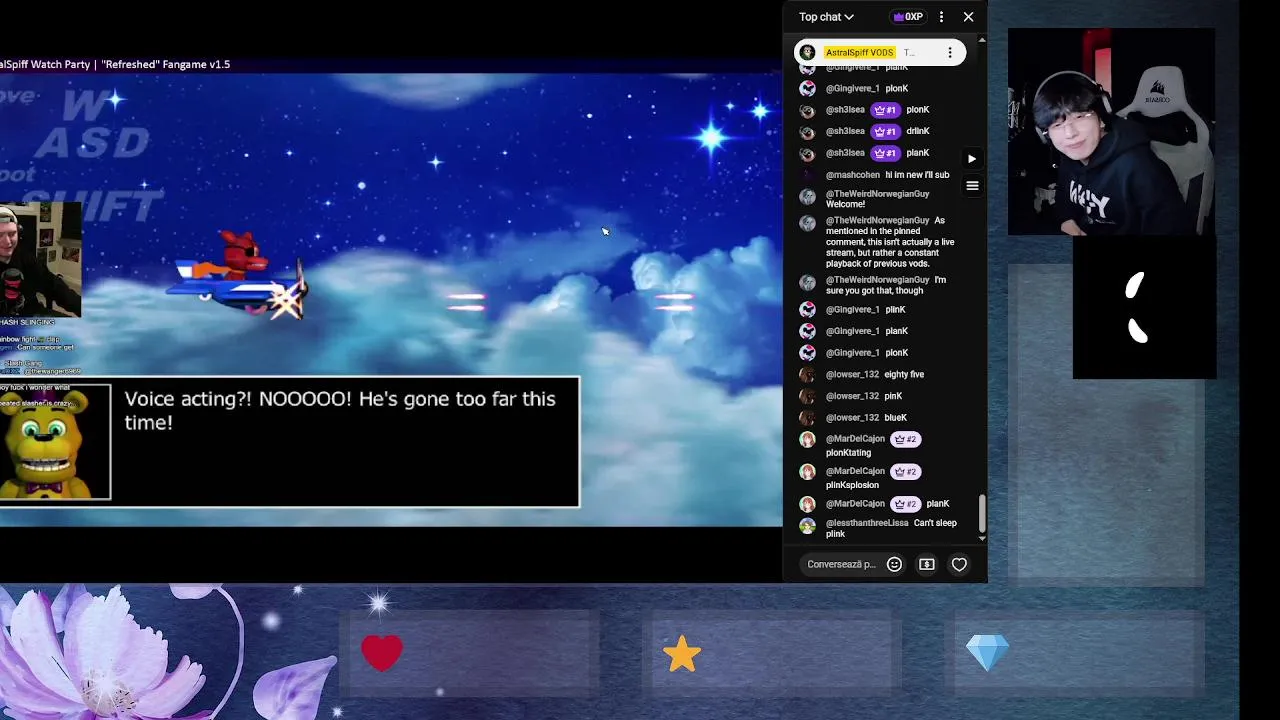Click @mashcohen username in chat
Viewport: 1280px width, 720px height.
click(x=853, y=175)
